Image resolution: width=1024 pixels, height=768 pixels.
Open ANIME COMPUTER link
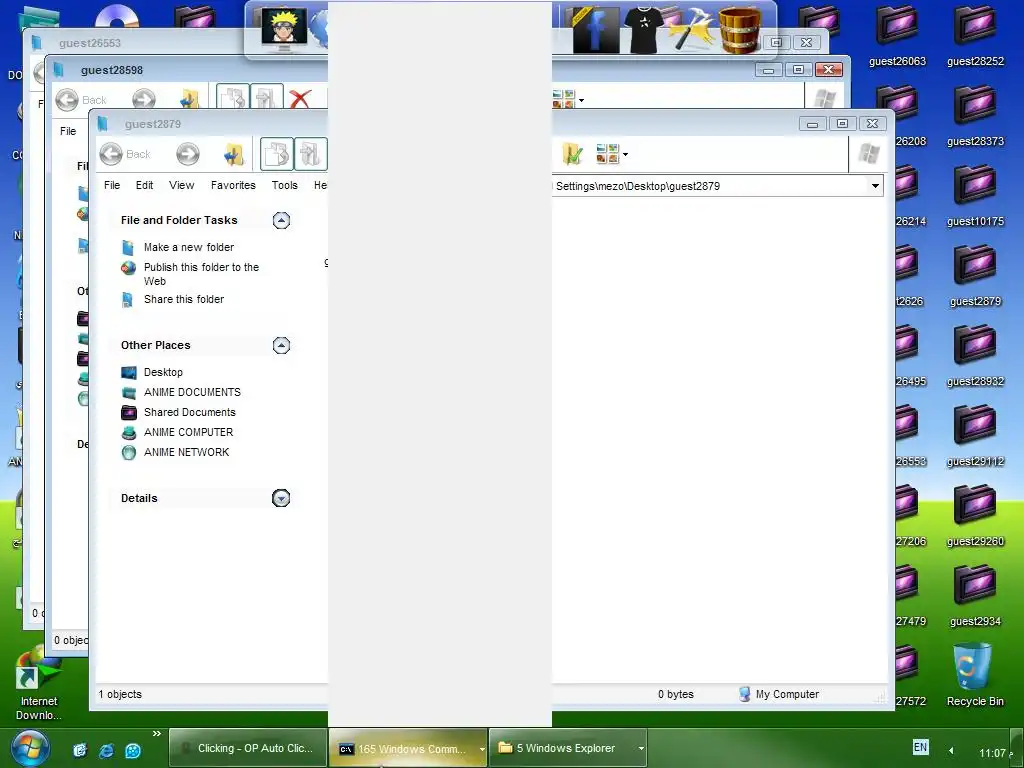point(188,432)
